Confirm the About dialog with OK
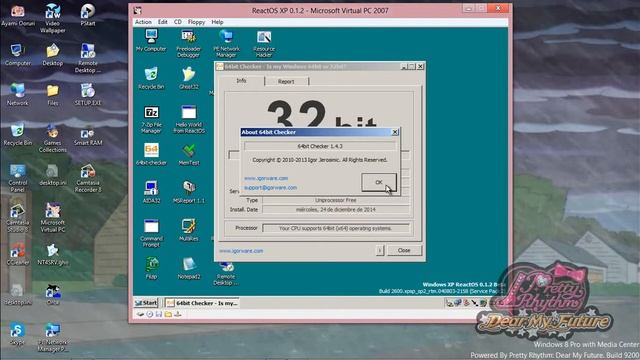This screenshot has width=640, height=360. [378, 182]
